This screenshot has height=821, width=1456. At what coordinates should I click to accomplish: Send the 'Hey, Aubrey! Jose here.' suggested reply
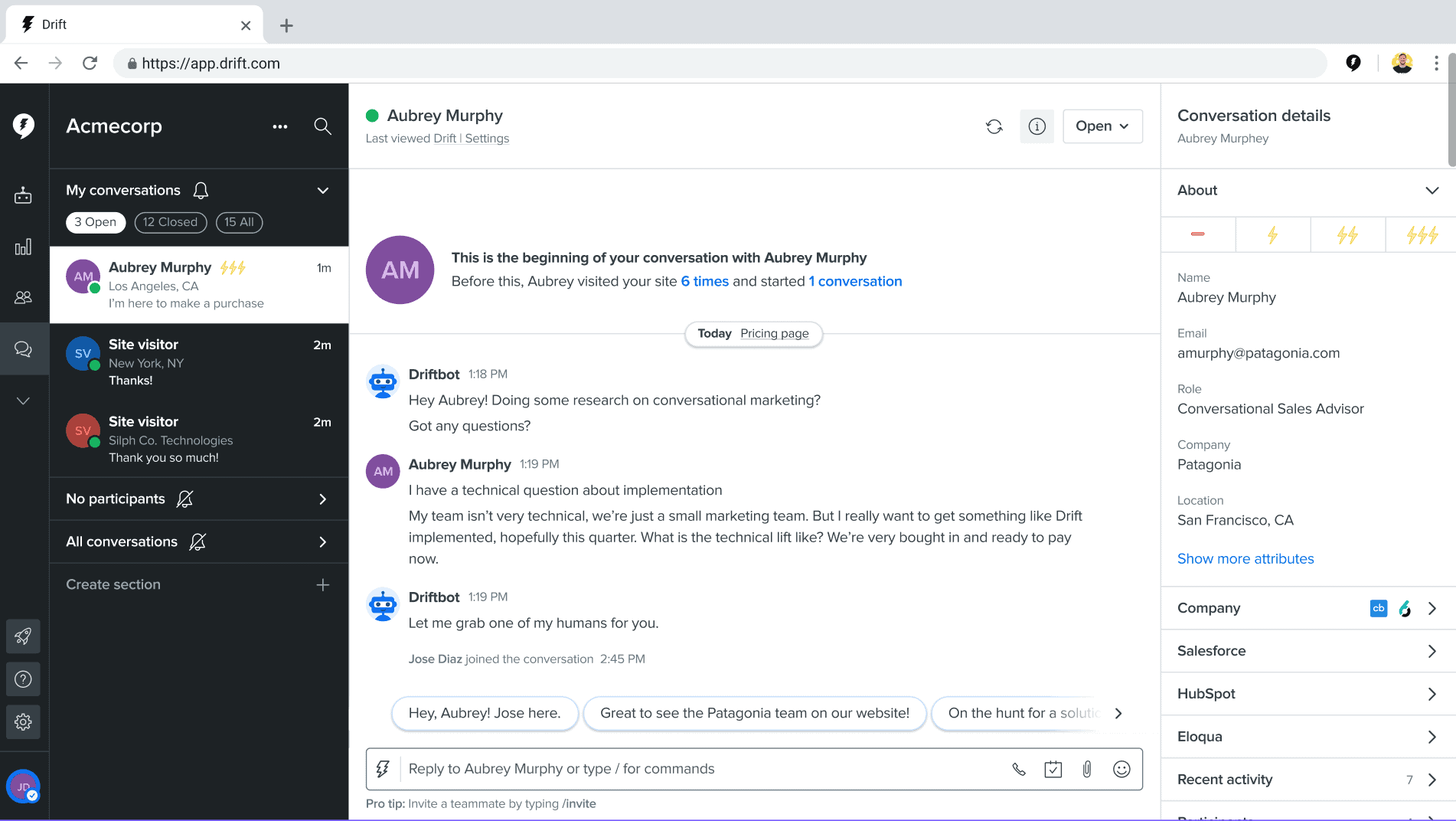point(485,713)
